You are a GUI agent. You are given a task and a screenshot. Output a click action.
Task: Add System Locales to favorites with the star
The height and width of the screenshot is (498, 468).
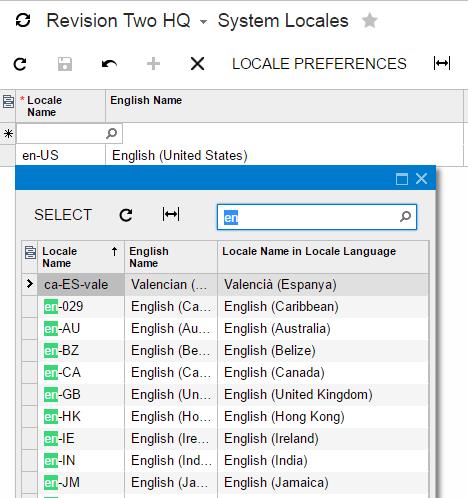click(x=370, y=20)
